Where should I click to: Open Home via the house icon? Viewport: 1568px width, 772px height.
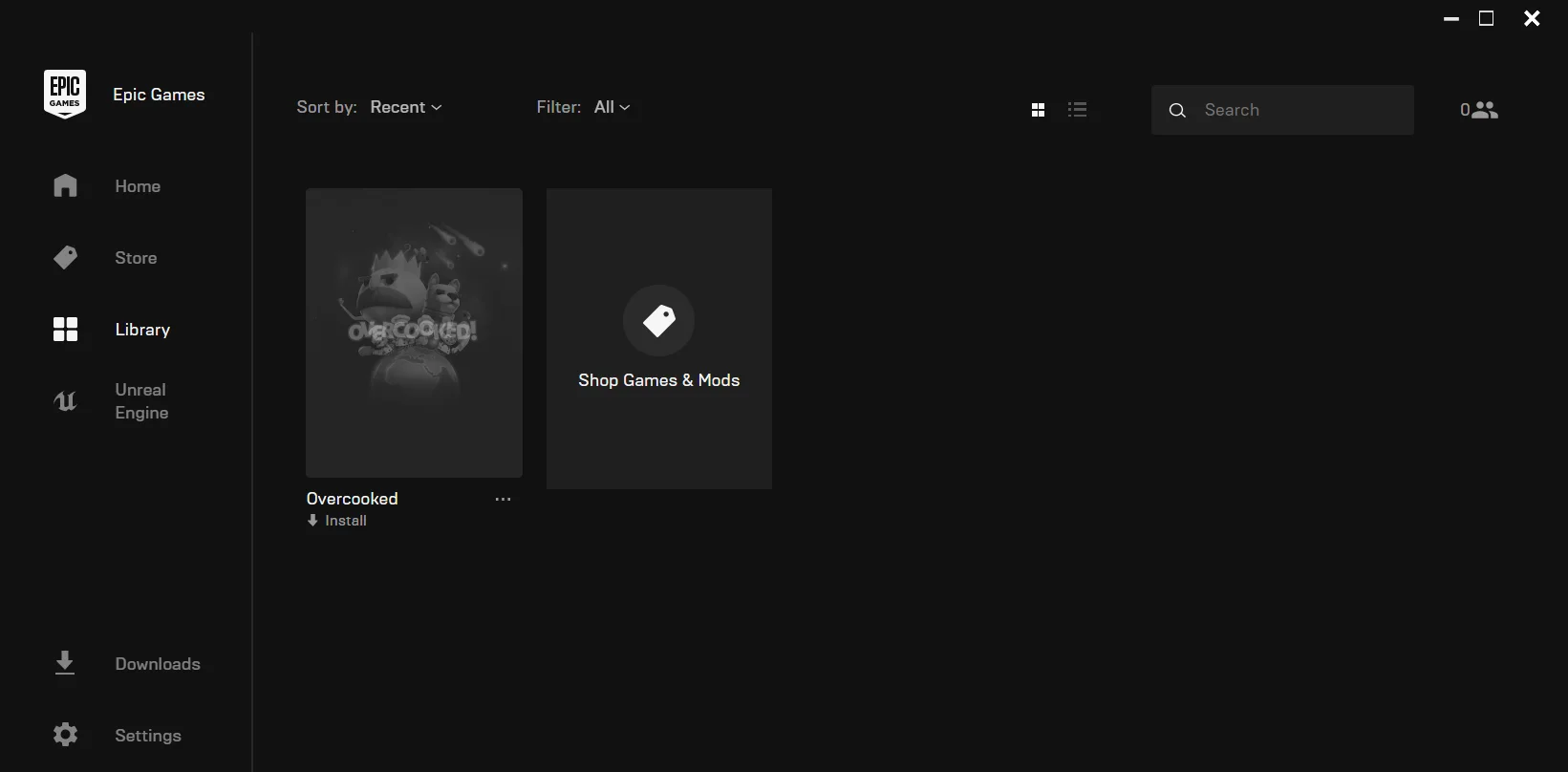click(65, 185)
